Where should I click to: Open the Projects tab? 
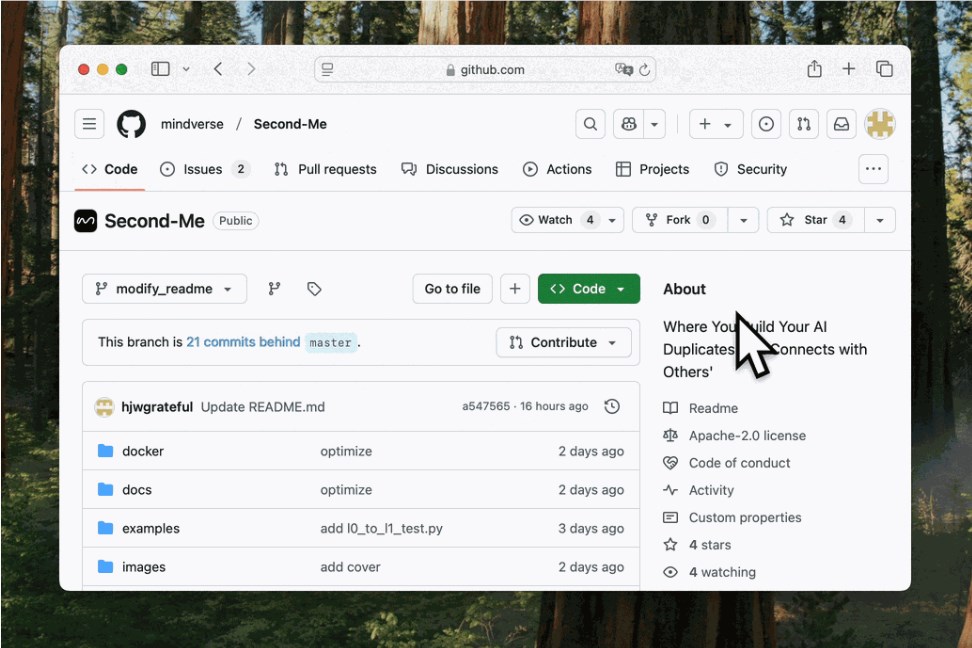coord(653,169)
